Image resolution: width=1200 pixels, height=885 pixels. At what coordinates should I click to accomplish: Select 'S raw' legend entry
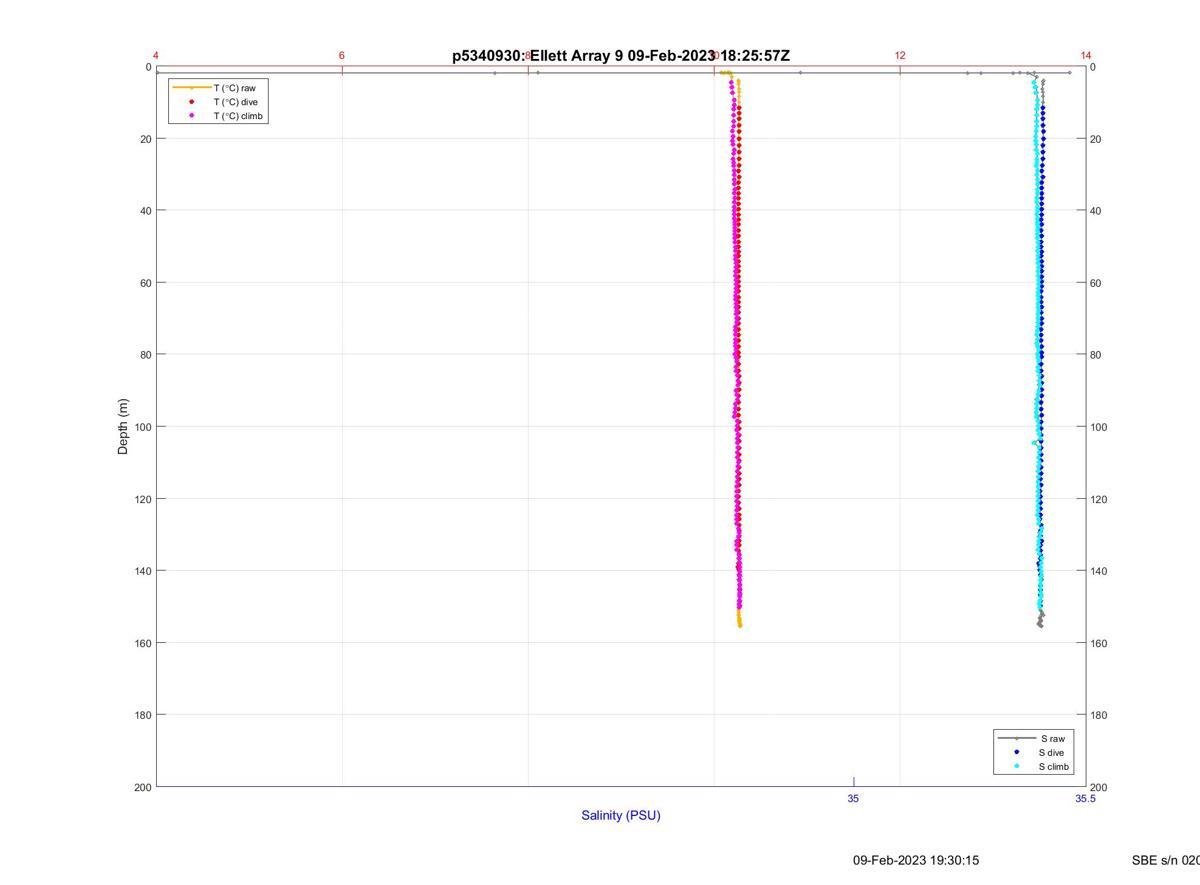1051,738
